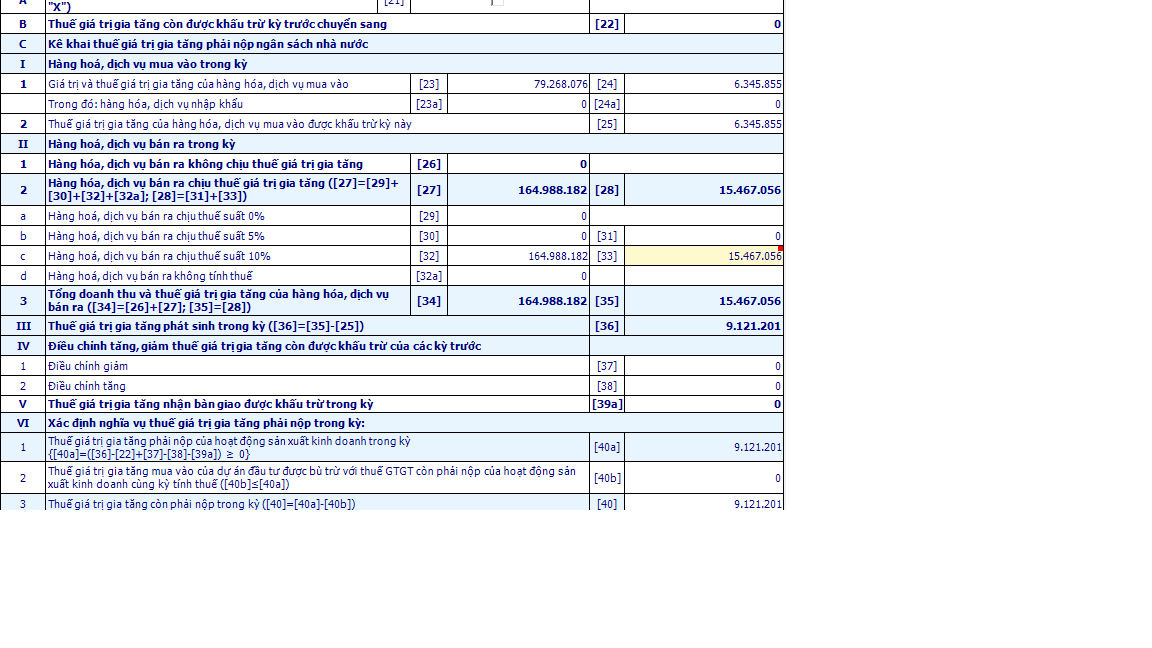Image resolution: width=1152 pixels, height=648 pixels.
Task: Click the import value field [23a]
Action: [518, 104]
